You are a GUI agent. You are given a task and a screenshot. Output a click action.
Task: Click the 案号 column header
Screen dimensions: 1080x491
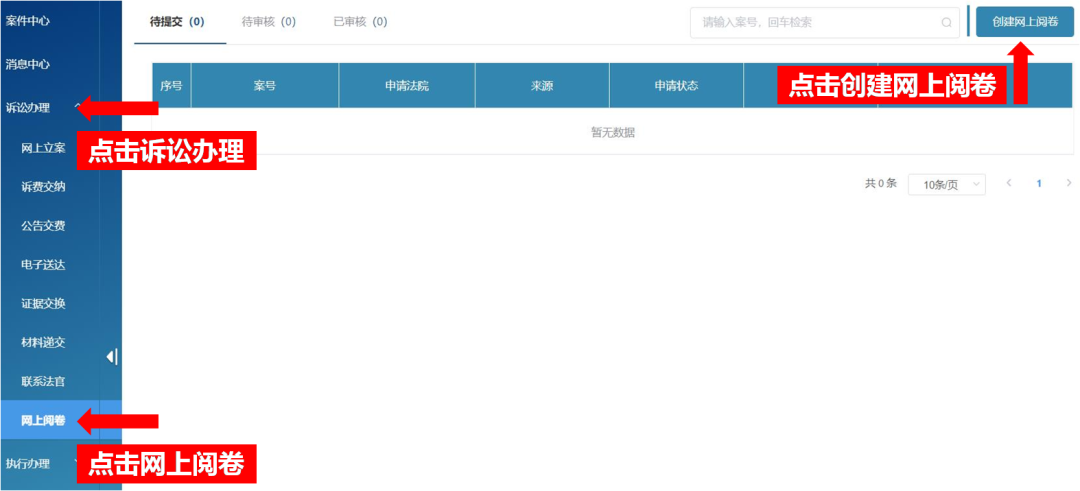pyautogui.click(x=264, y=86)
